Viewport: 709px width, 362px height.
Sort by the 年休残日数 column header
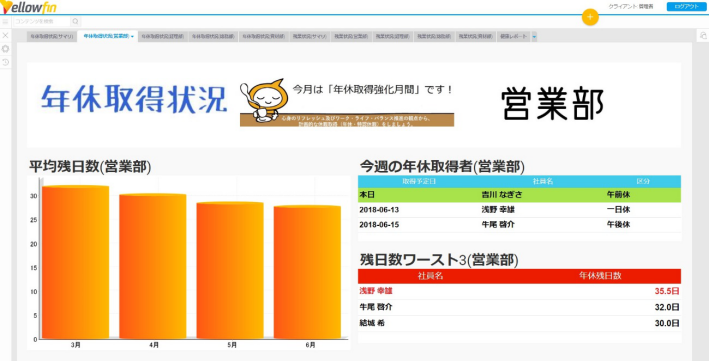tap(600, 276)
